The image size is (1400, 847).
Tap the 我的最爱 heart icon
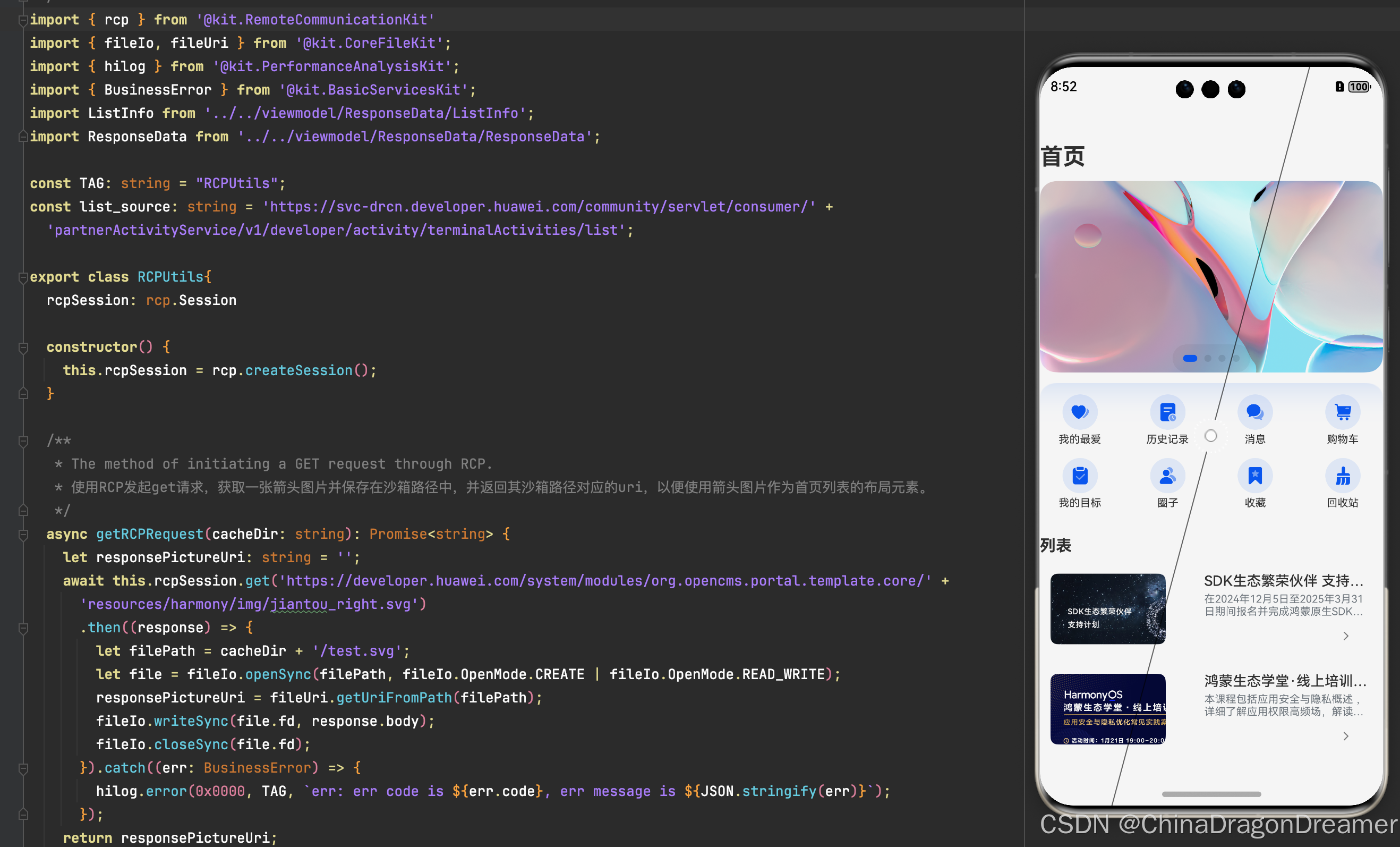click(1079, 412)
